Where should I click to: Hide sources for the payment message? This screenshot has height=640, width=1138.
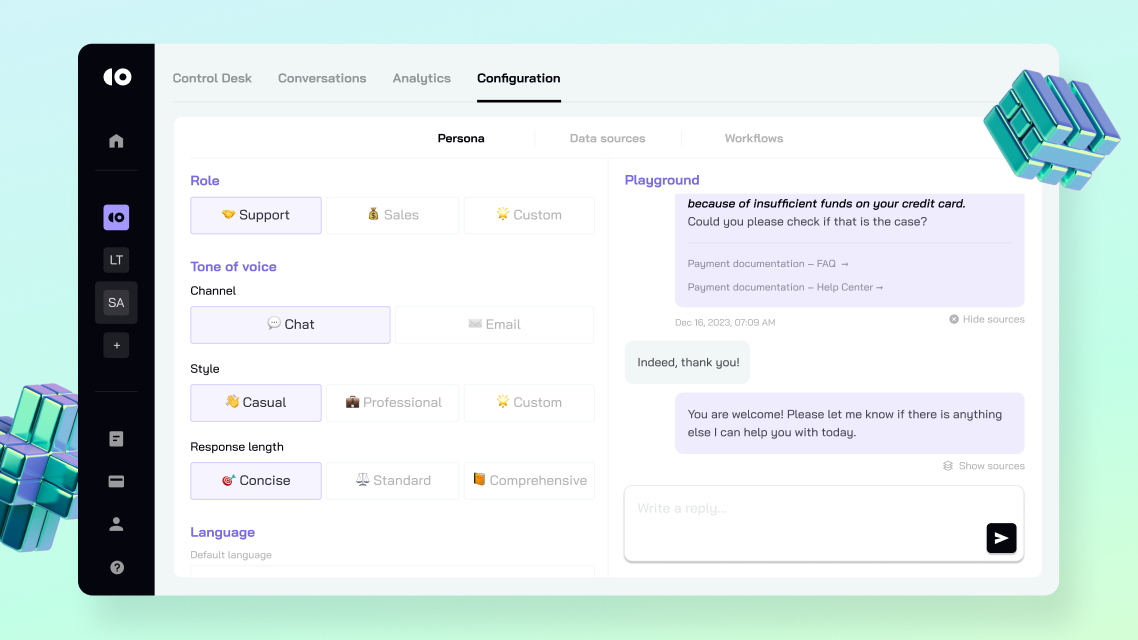(x=987, y=319)
